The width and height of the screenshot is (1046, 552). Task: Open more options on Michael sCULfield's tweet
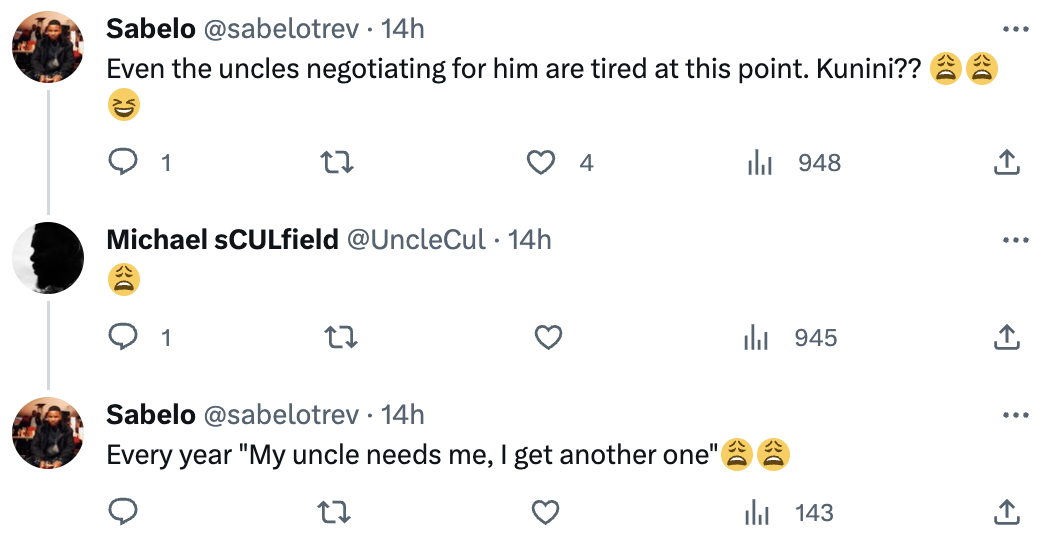1015,240
